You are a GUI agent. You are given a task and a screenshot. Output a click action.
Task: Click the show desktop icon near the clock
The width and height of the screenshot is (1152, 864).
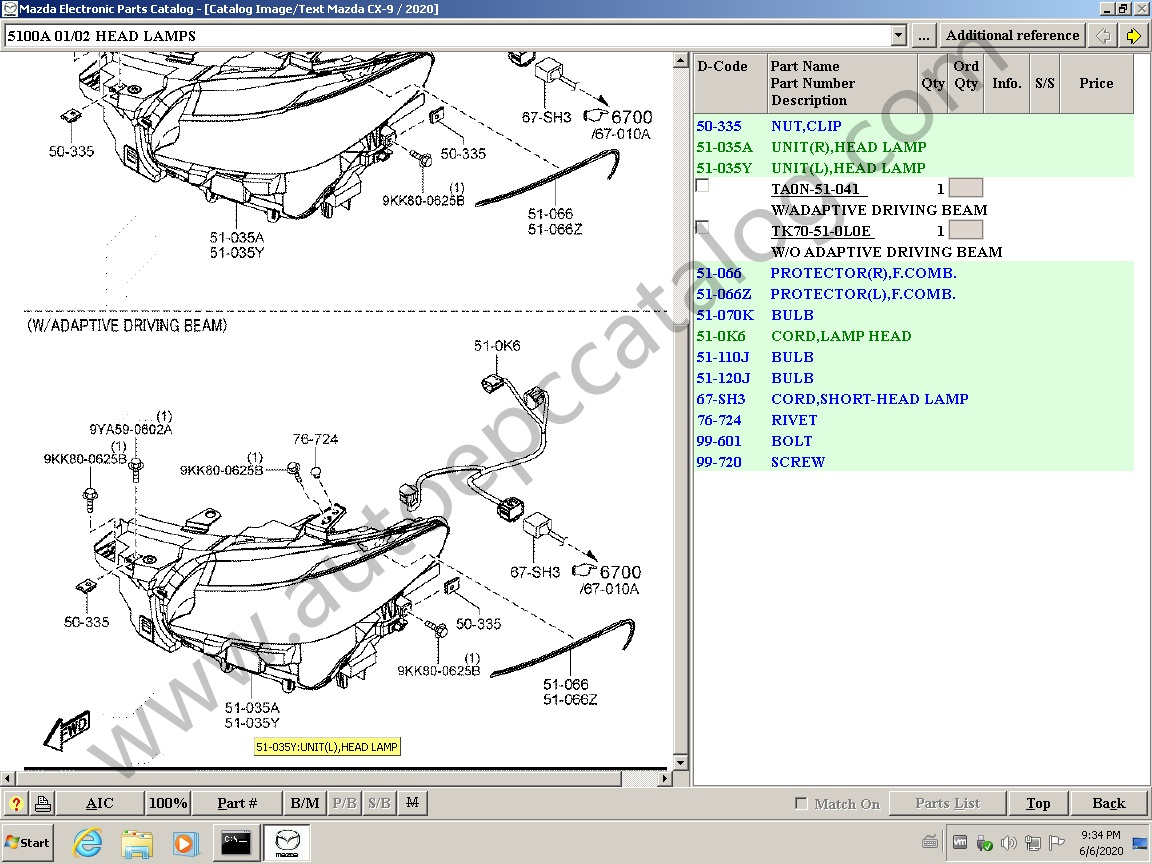[1140, 843]
